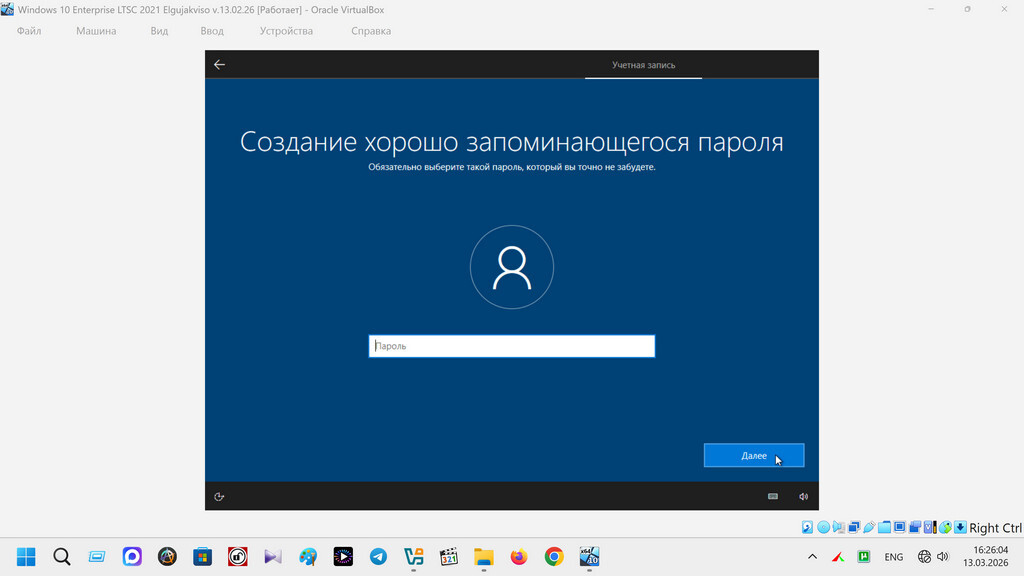
Task: Toggle the narrator volume icon in setup footer
Action: [803, 496]
